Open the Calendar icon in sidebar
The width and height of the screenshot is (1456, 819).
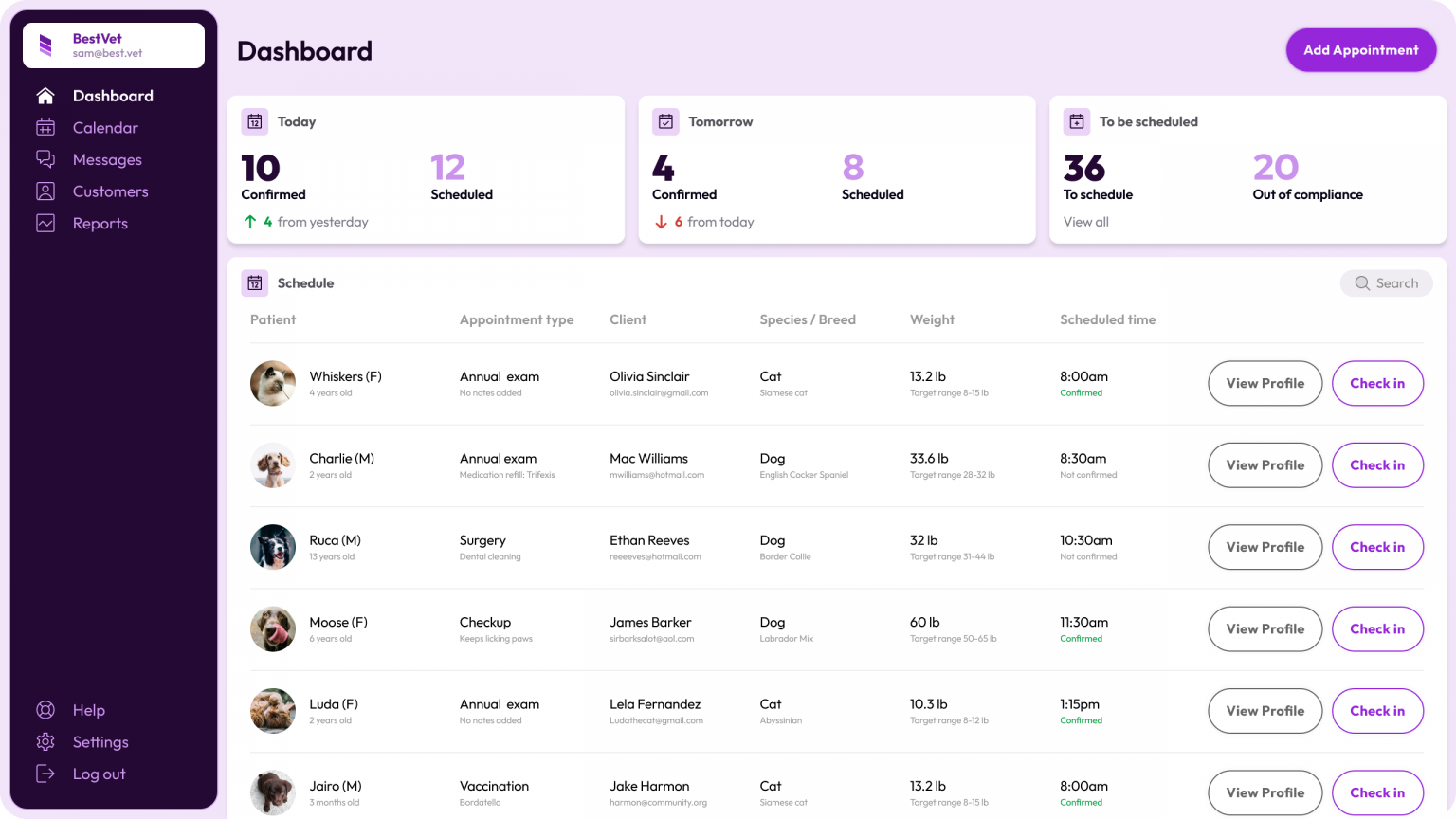(x=45, y=128)
